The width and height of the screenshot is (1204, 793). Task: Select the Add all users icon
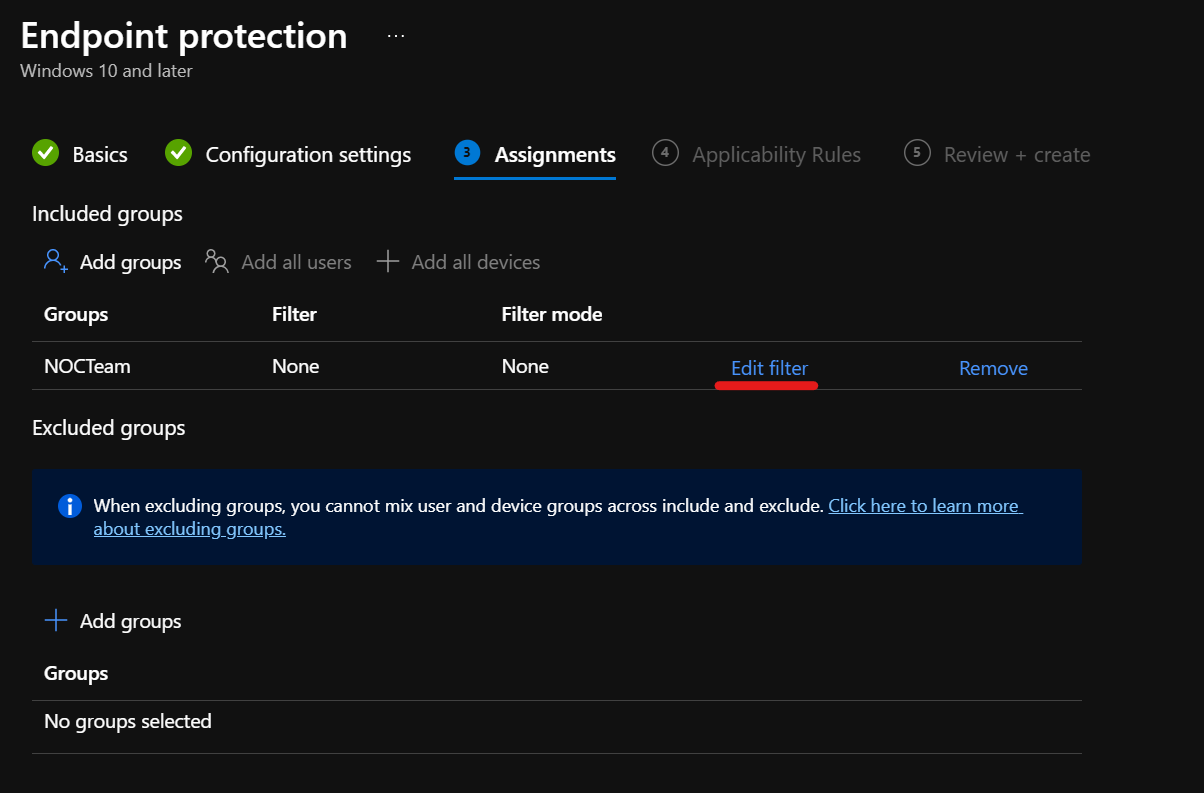pyautogui.click(x=216, y=261)
